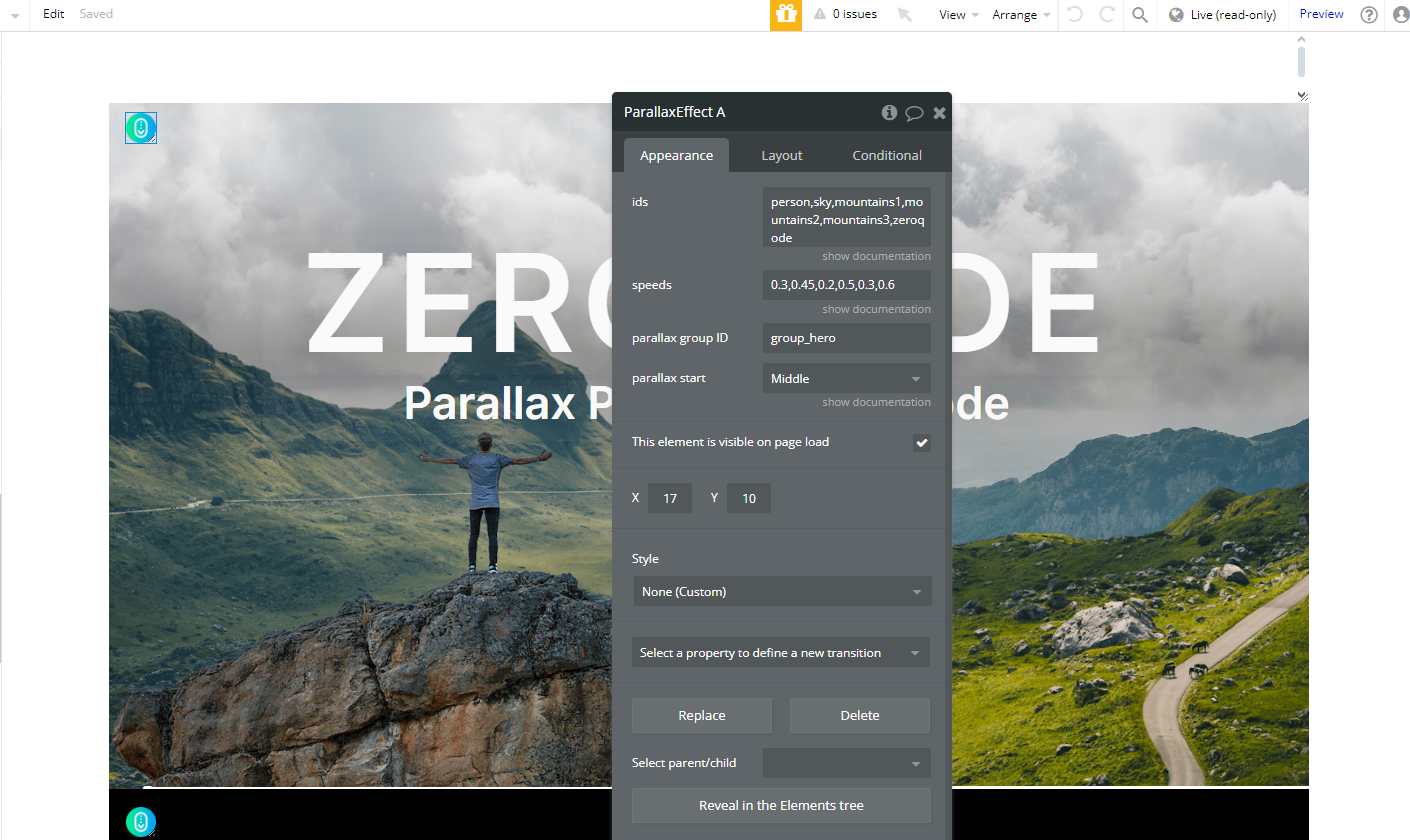Open the Select parent/child dropdown
The height and width of the screenshot is (840, 1410).
847,763
